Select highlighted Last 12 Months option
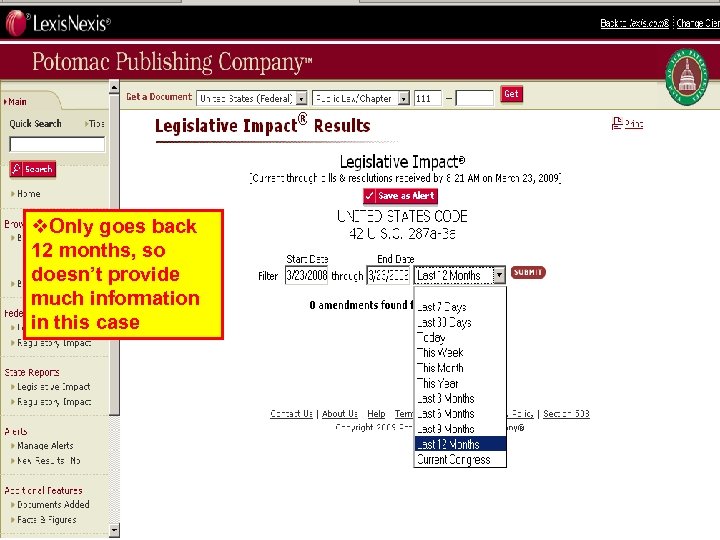The height and width of the screenshot is (540, 720). (x=460, y=444)
